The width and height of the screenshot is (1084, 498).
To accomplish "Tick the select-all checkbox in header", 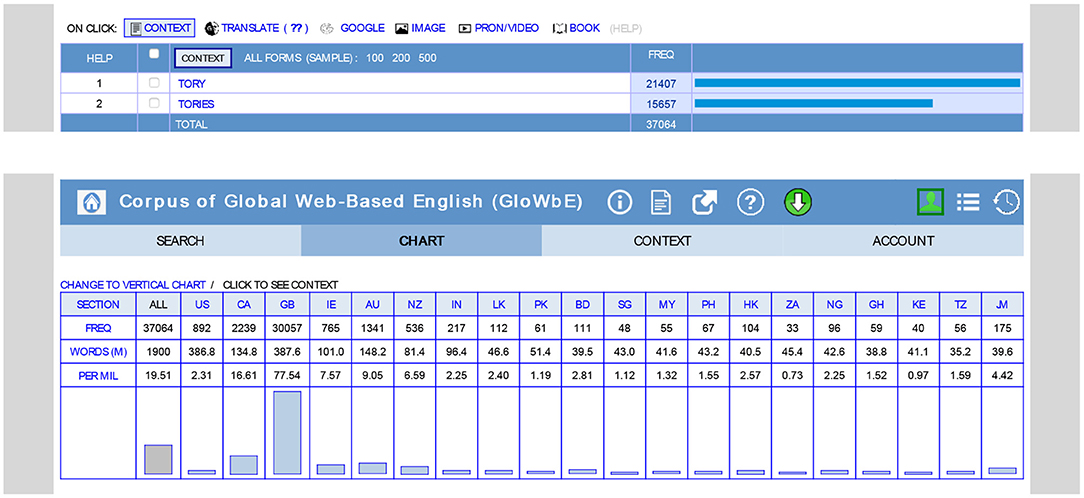I will tap(154, 53).
